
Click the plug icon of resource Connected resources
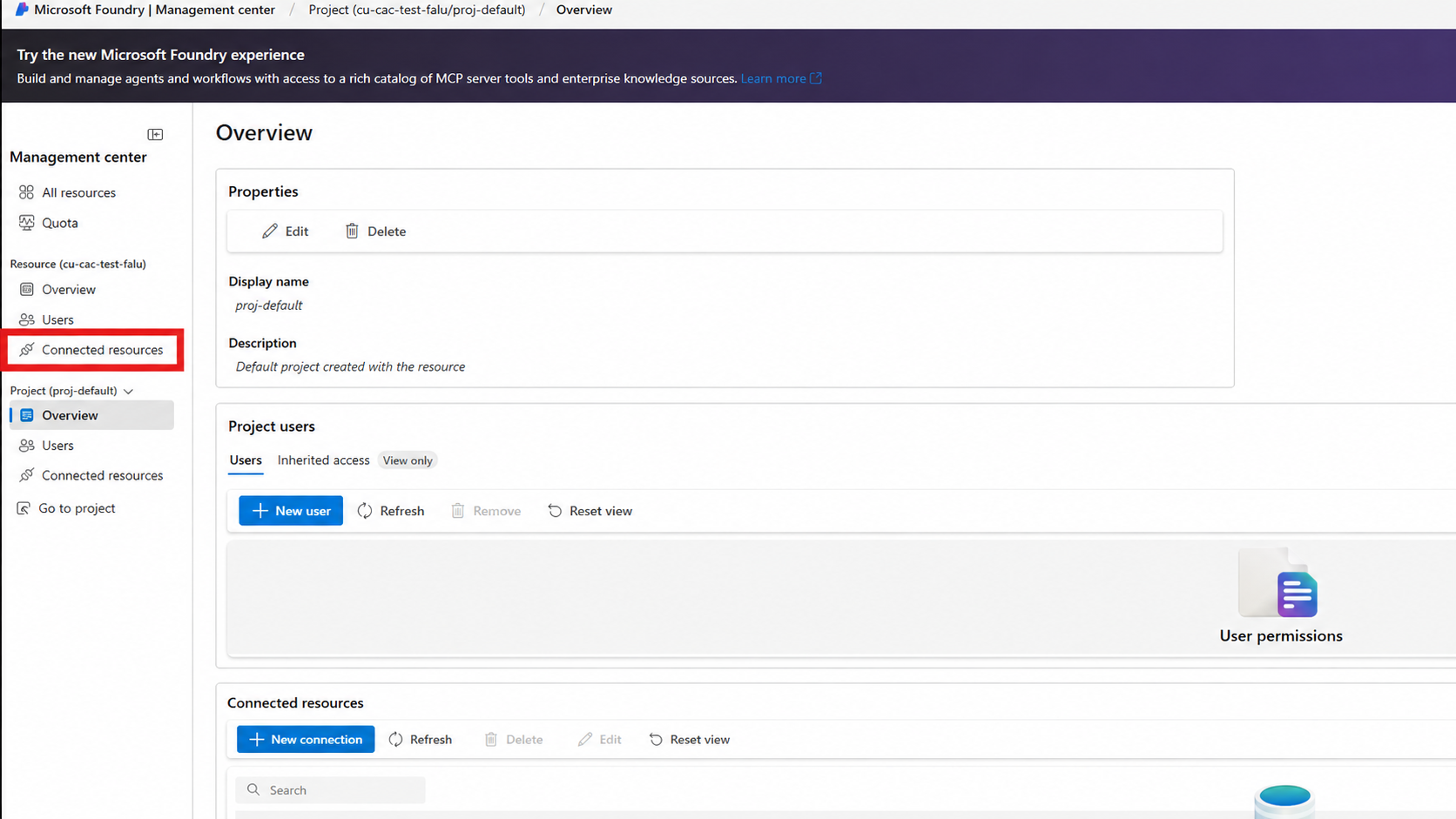tap(27, 350)
